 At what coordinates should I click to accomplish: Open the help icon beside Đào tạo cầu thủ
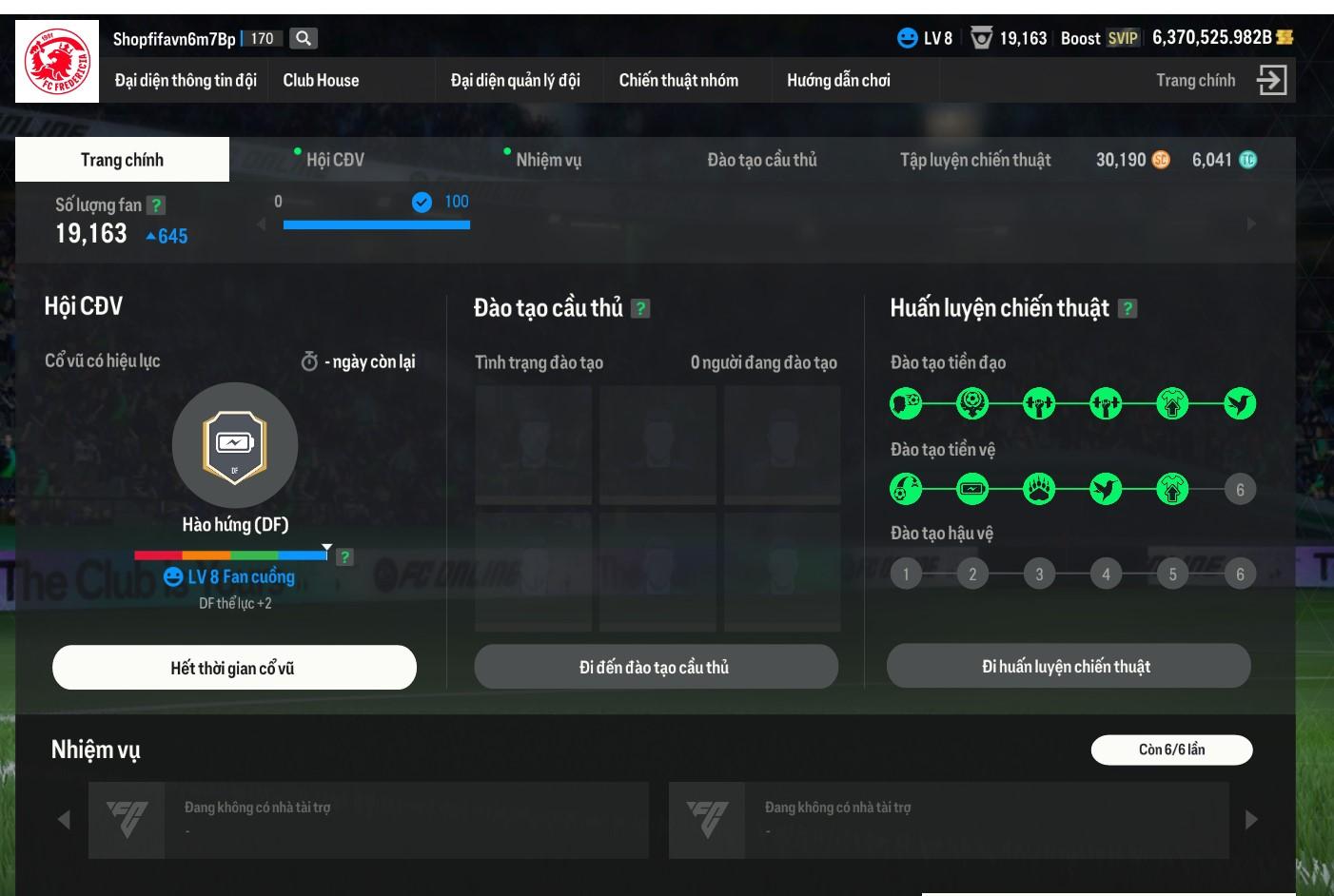pyautogui.click(x=640, y=308)
